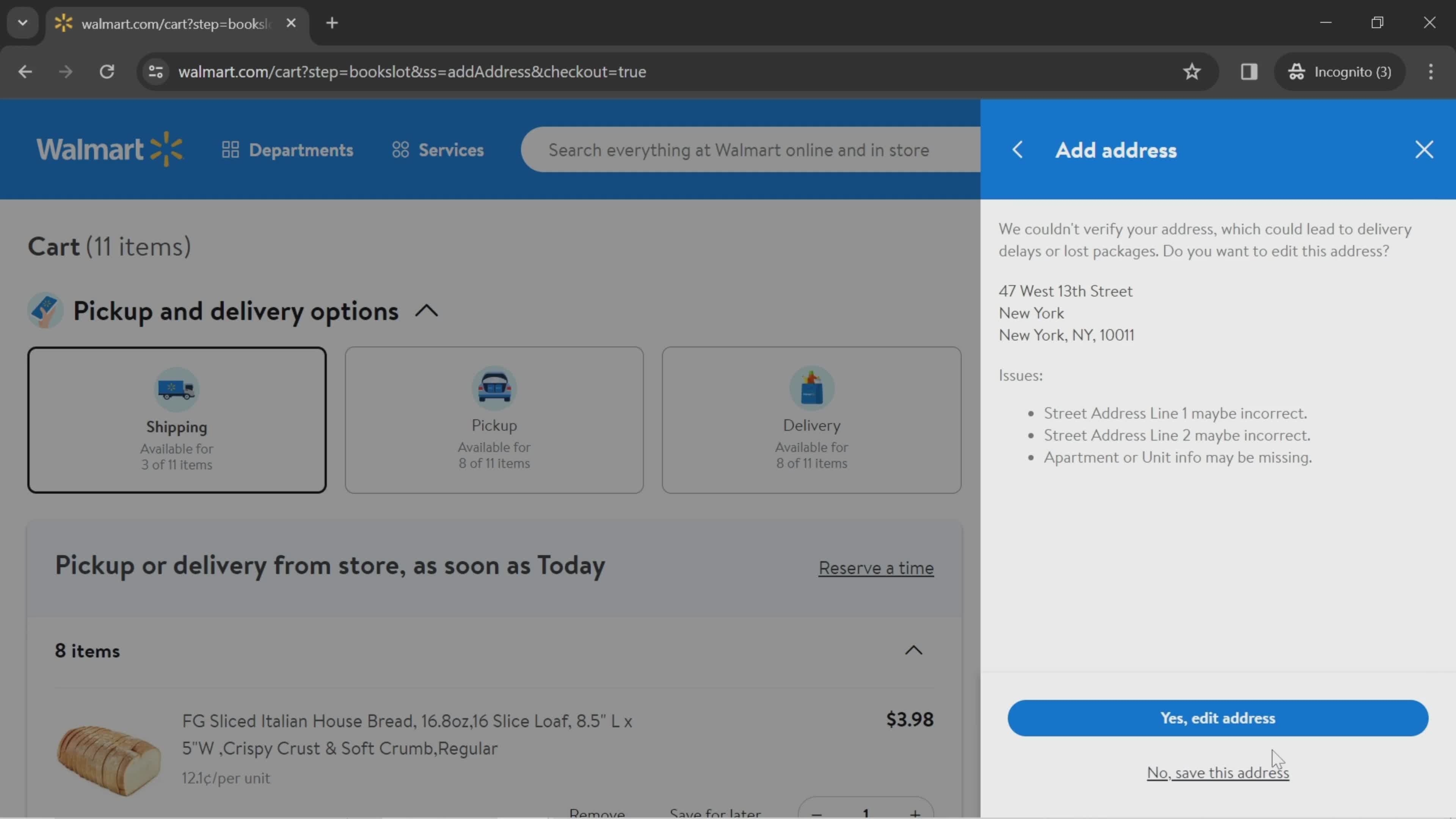Click the Departments grid icon
The image size is (1456, 819).
(230, 150)
